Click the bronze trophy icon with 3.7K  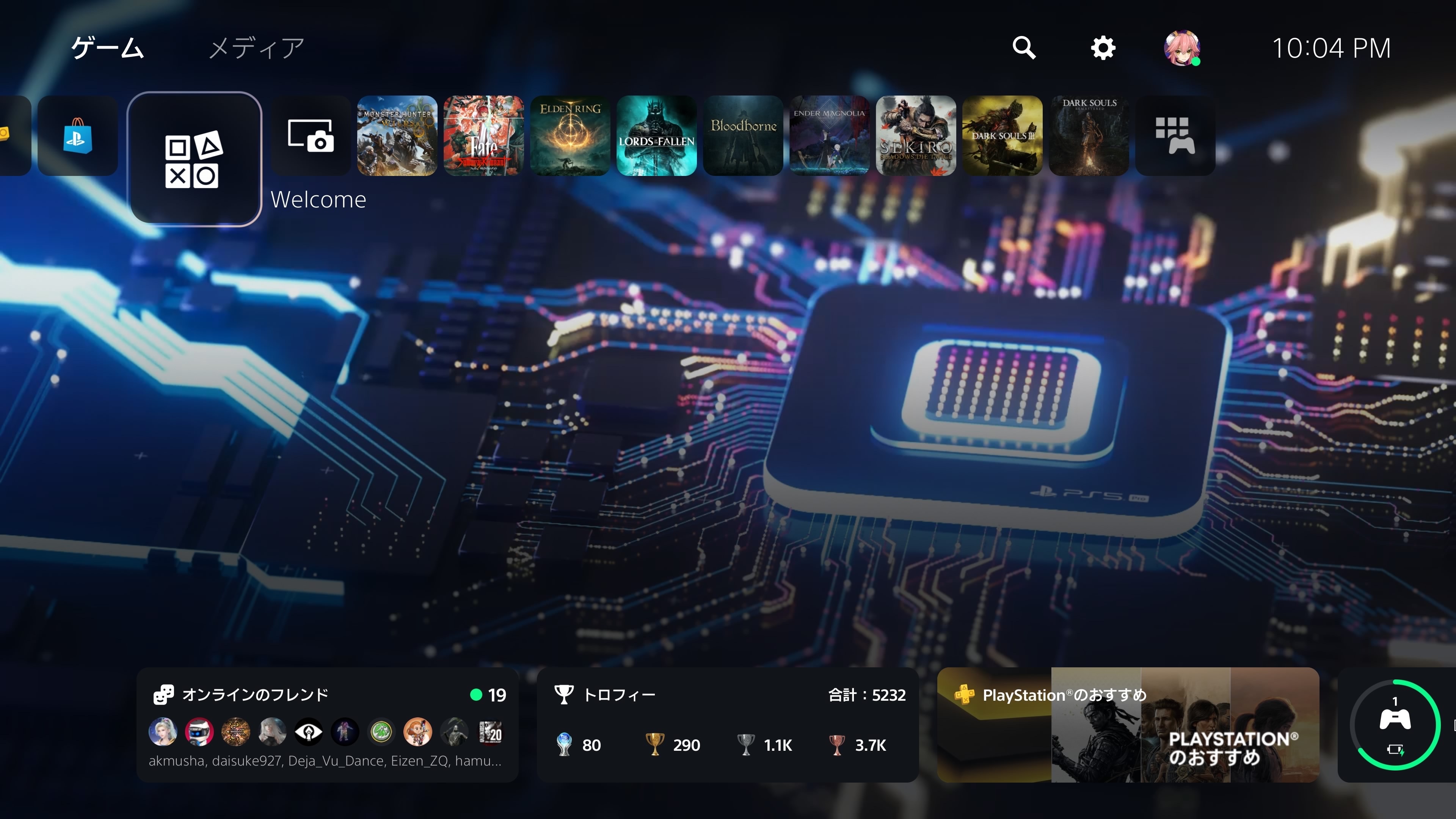[x=836, y=744]
